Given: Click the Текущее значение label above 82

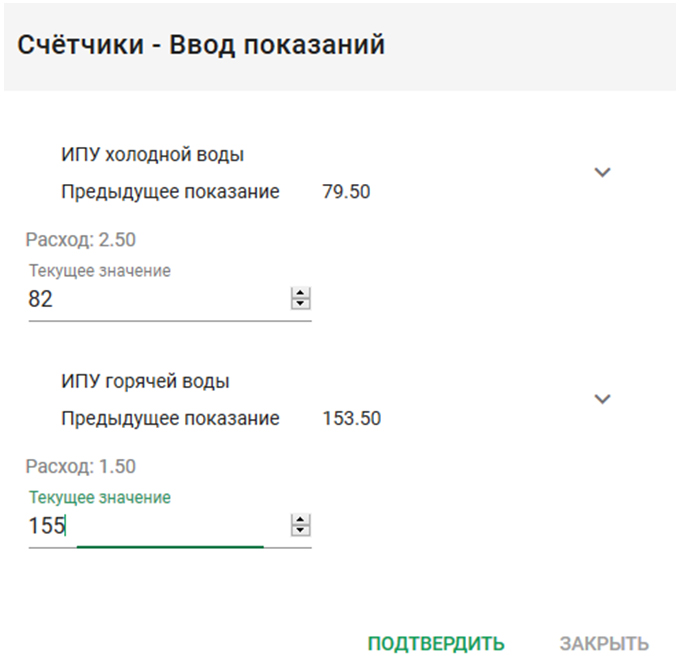Looking at the screenshot, I should click(100, 271).
